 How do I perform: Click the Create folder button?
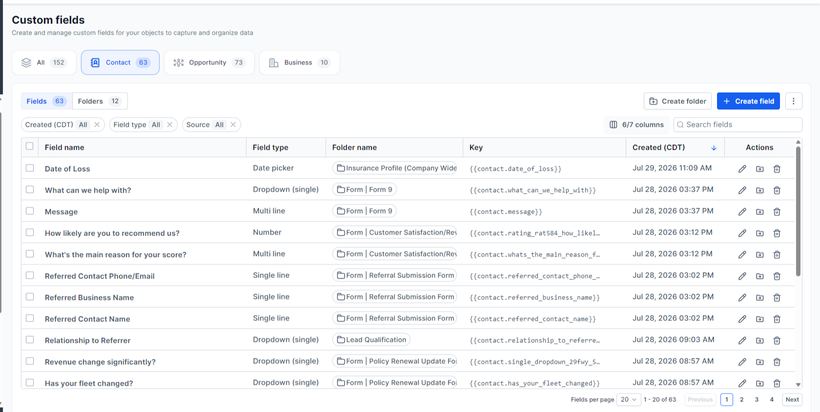pos(678,101)
